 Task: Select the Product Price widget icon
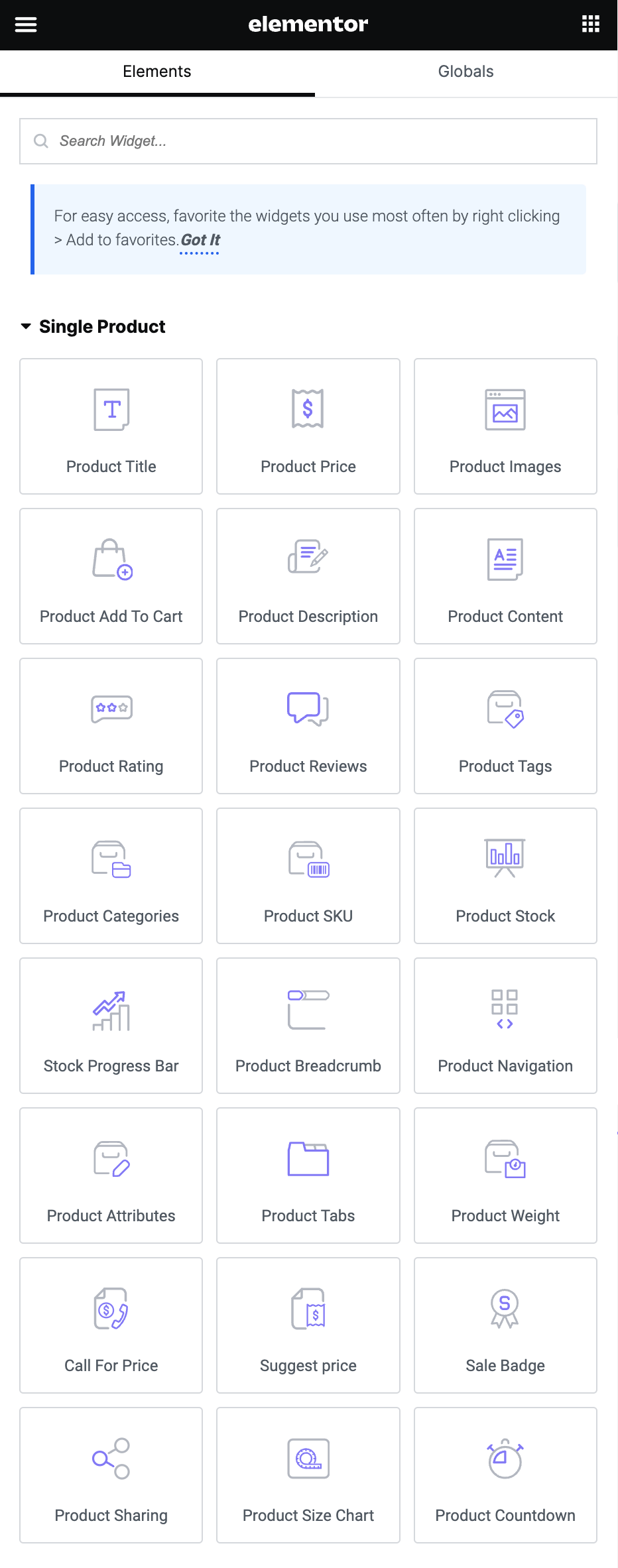pyautogui.click(x=308, y=408)
